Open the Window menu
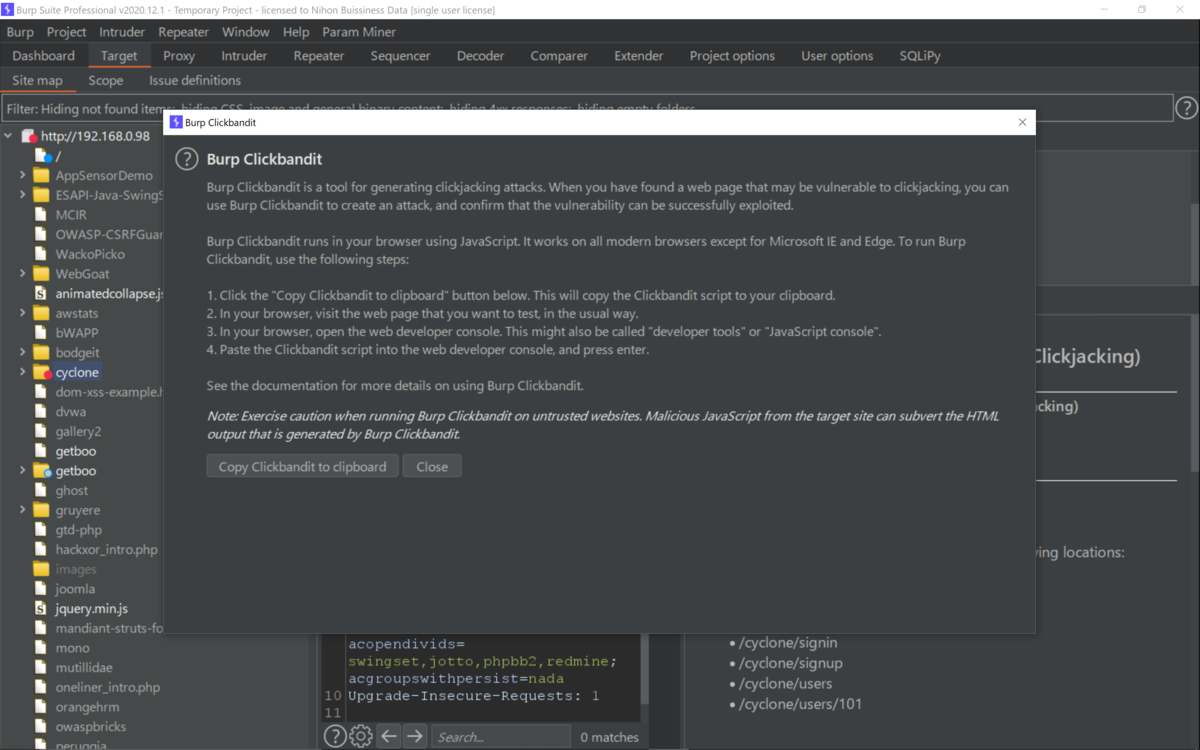 coord(245,32)
